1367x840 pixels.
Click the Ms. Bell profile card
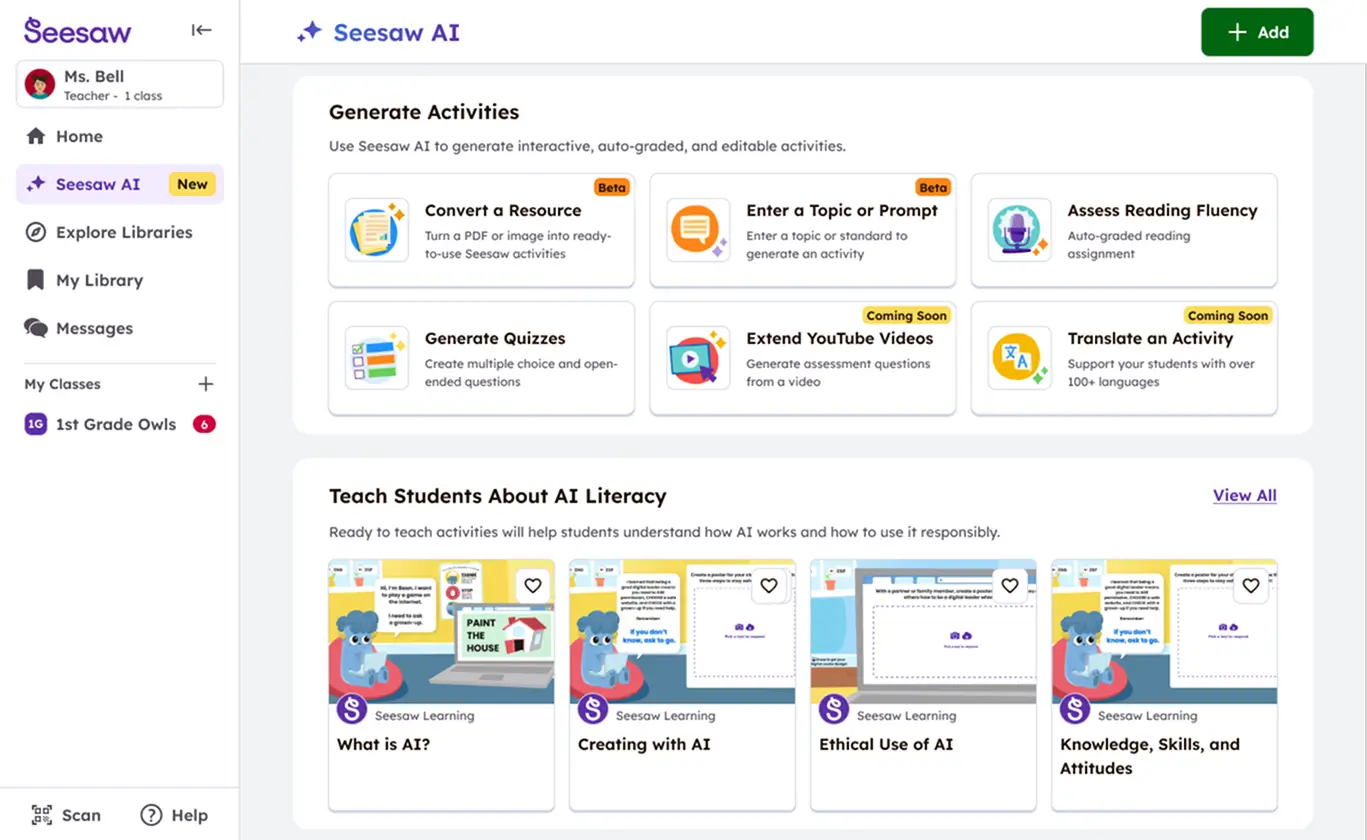tap(119, 84)
